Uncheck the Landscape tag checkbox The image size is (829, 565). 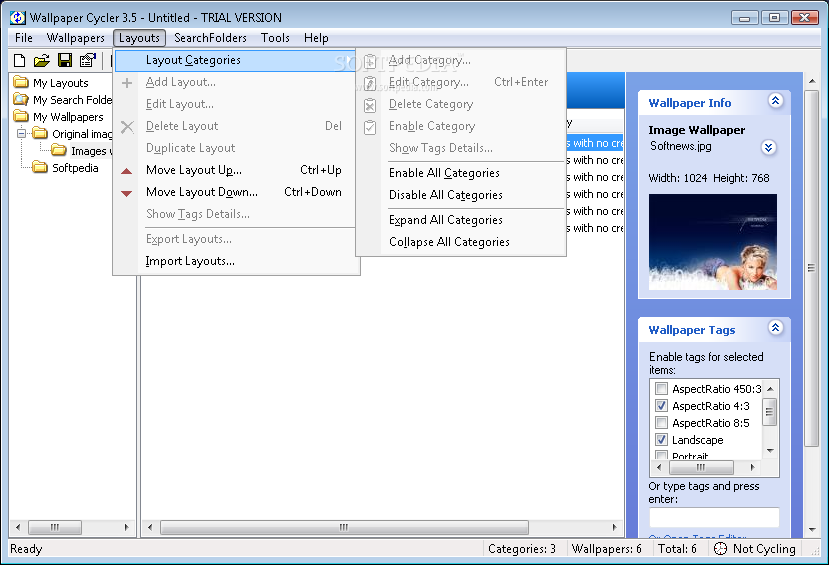coord(661,439)
